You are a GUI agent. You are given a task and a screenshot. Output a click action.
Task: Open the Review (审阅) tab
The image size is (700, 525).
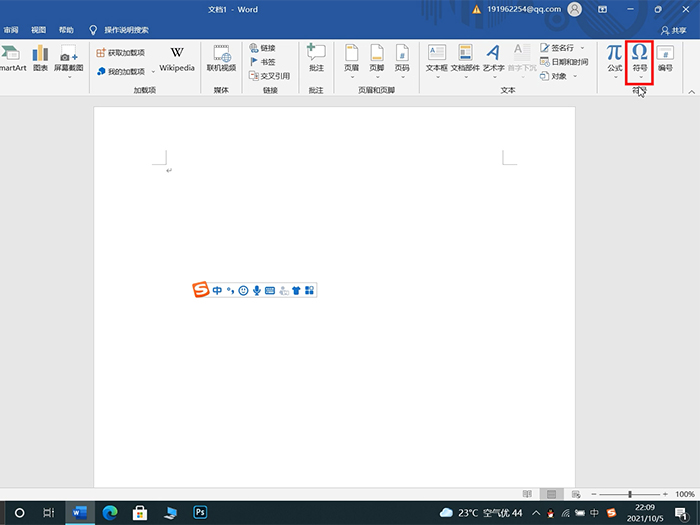pyautogui.click(x=11, y=30)
